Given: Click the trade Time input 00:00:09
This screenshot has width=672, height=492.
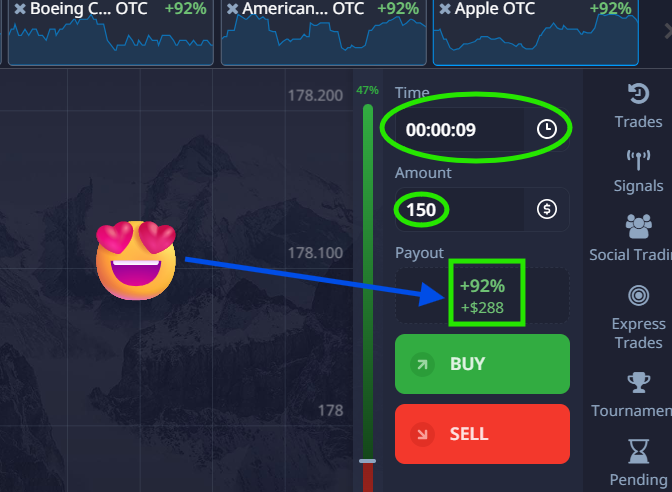Looking at the screenshot, I should click(x=459, y=129).
